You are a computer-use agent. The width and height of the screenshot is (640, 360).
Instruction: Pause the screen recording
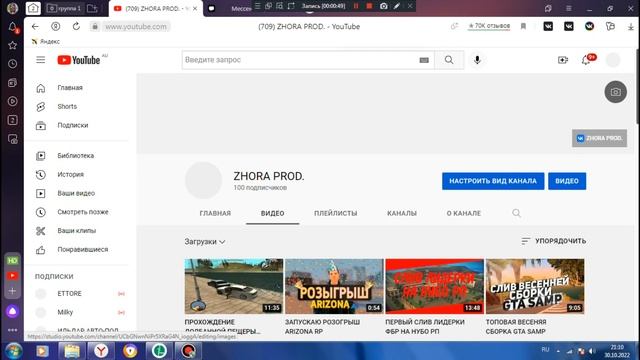click(x=356, y=6)
